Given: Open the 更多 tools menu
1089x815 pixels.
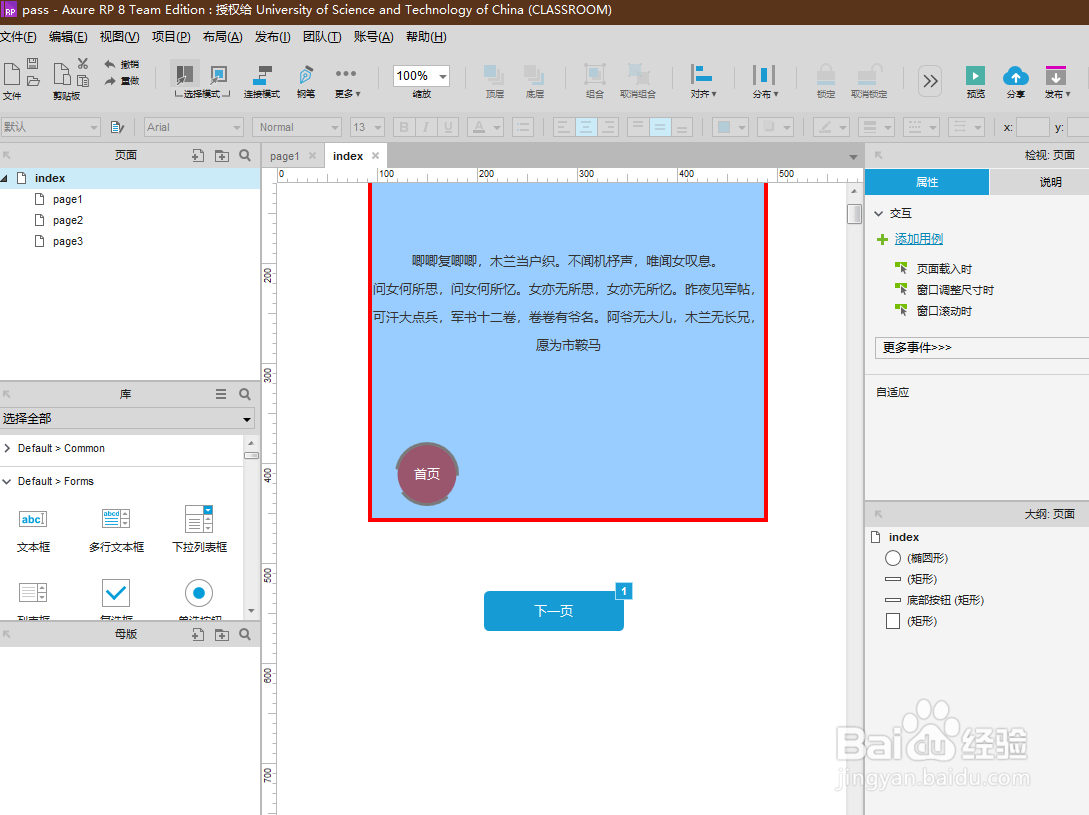Looking at the screenshot, I should [347, 81].
